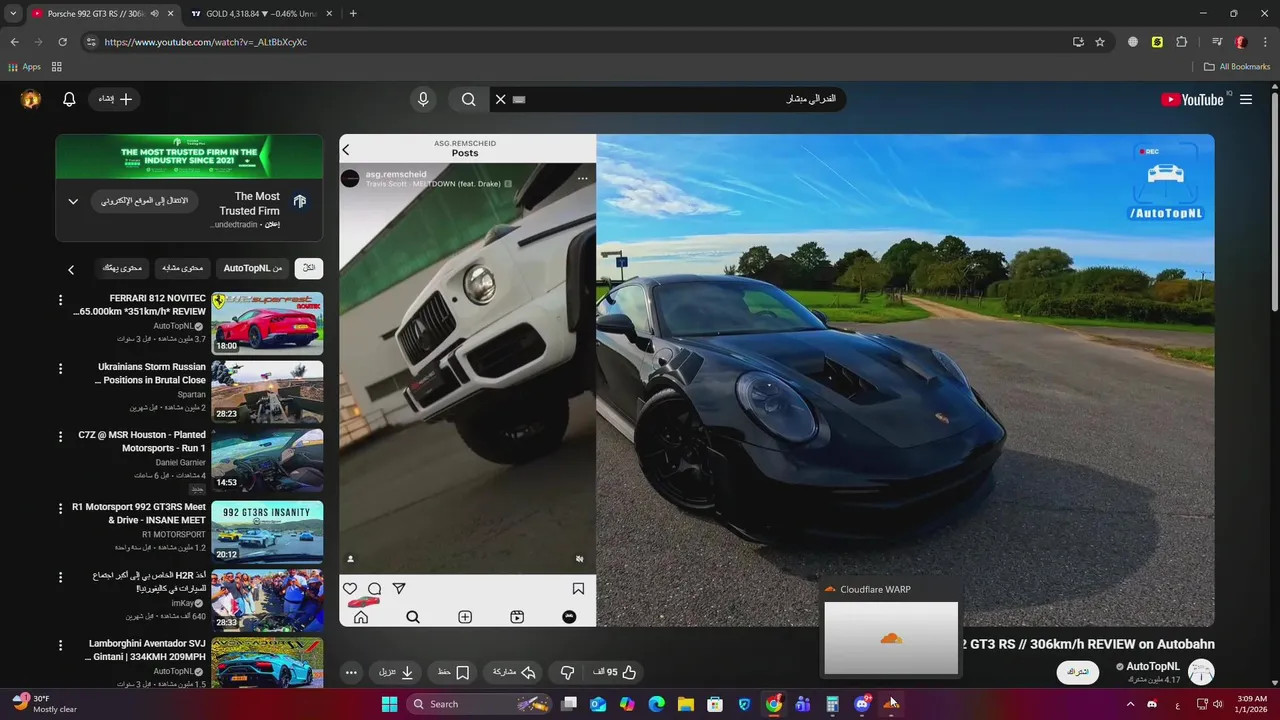Open the YouTube notifications bell

point(69,99)
